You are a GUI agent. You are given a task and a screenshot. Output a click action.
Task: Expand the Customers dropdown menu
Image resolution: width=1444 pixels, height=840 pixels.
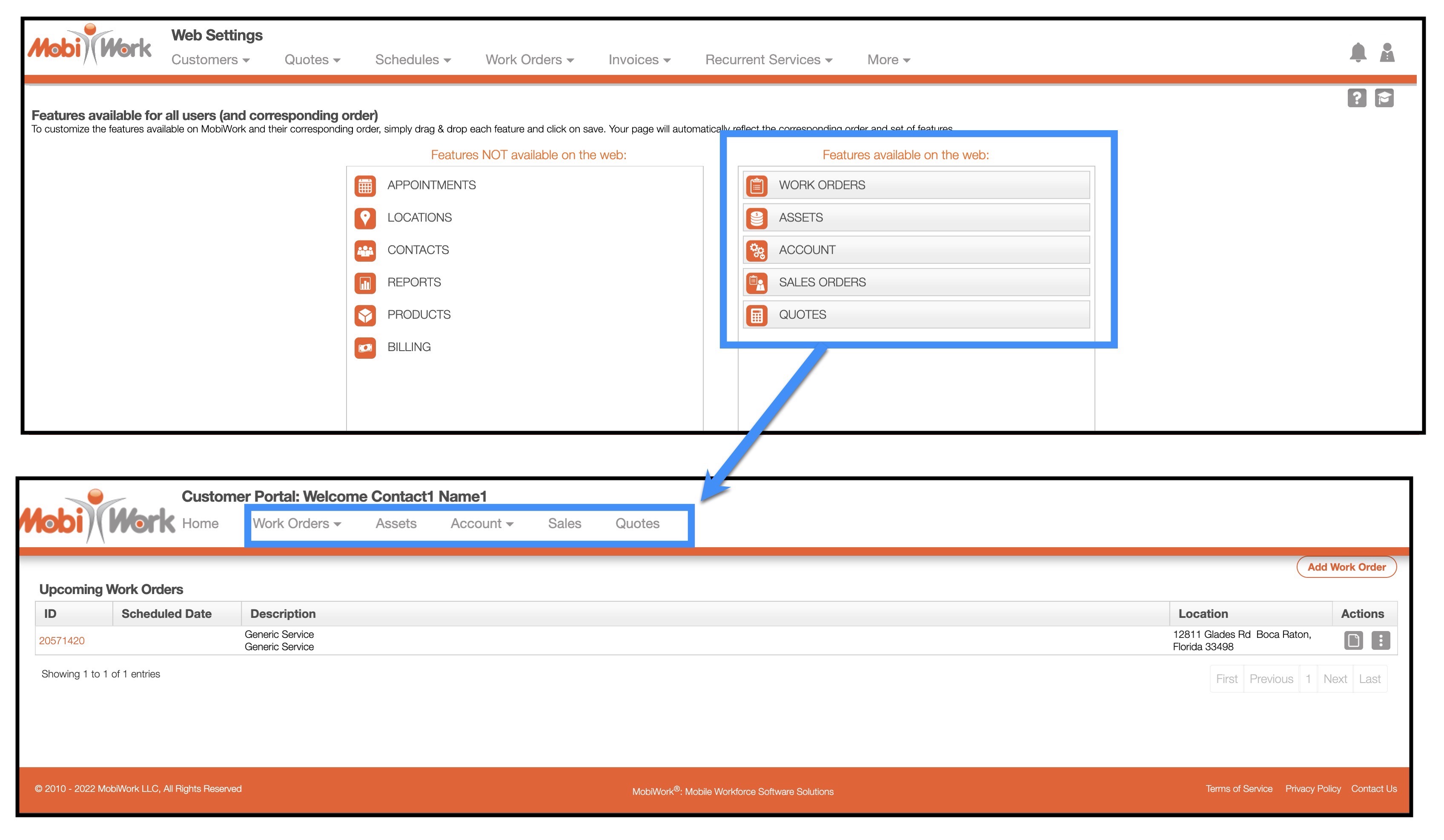point(210,60)
